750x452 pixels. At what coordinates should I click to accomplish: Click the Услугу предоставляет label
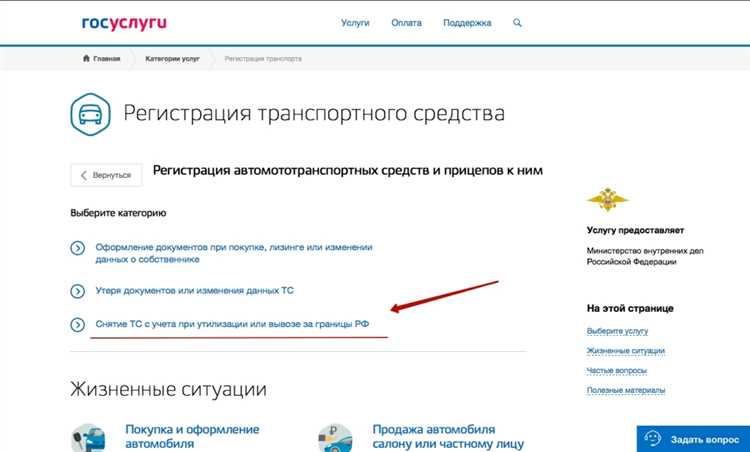(x=635, y=231)
